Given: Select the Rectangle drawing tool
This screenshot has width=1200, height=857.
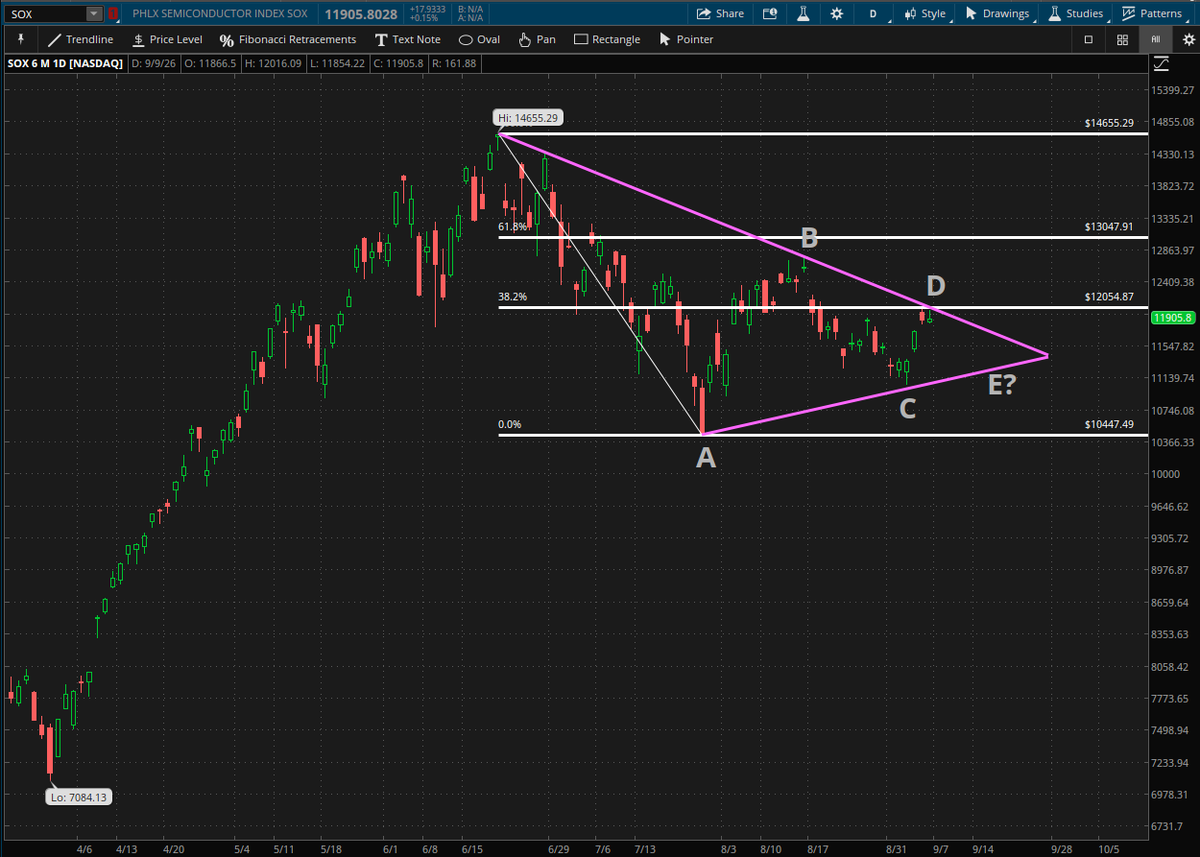Looking at the screenshot, I should (607, 40).
